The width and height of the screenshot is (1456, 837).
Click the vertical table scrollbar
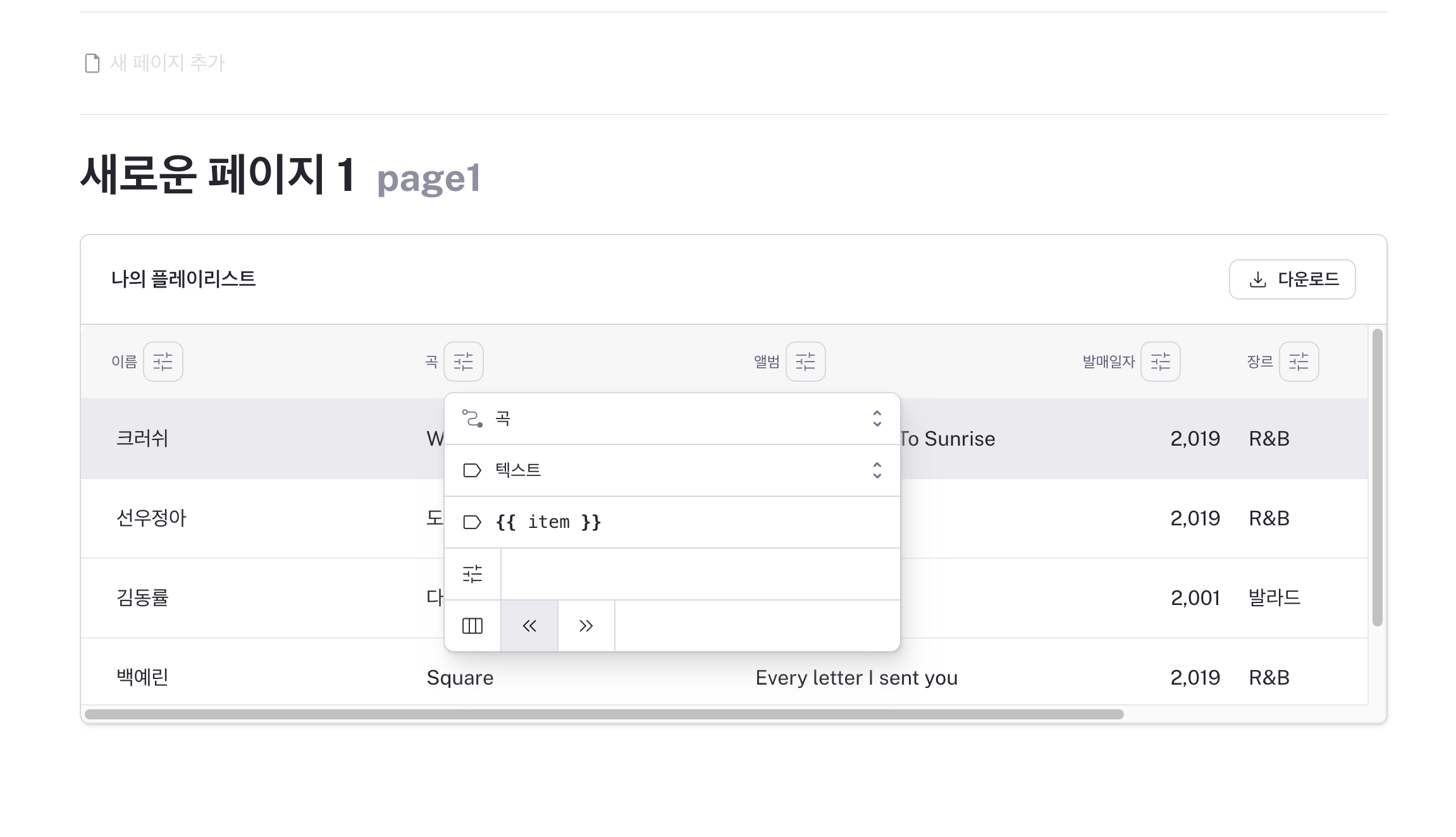(x=1377, y=478)
